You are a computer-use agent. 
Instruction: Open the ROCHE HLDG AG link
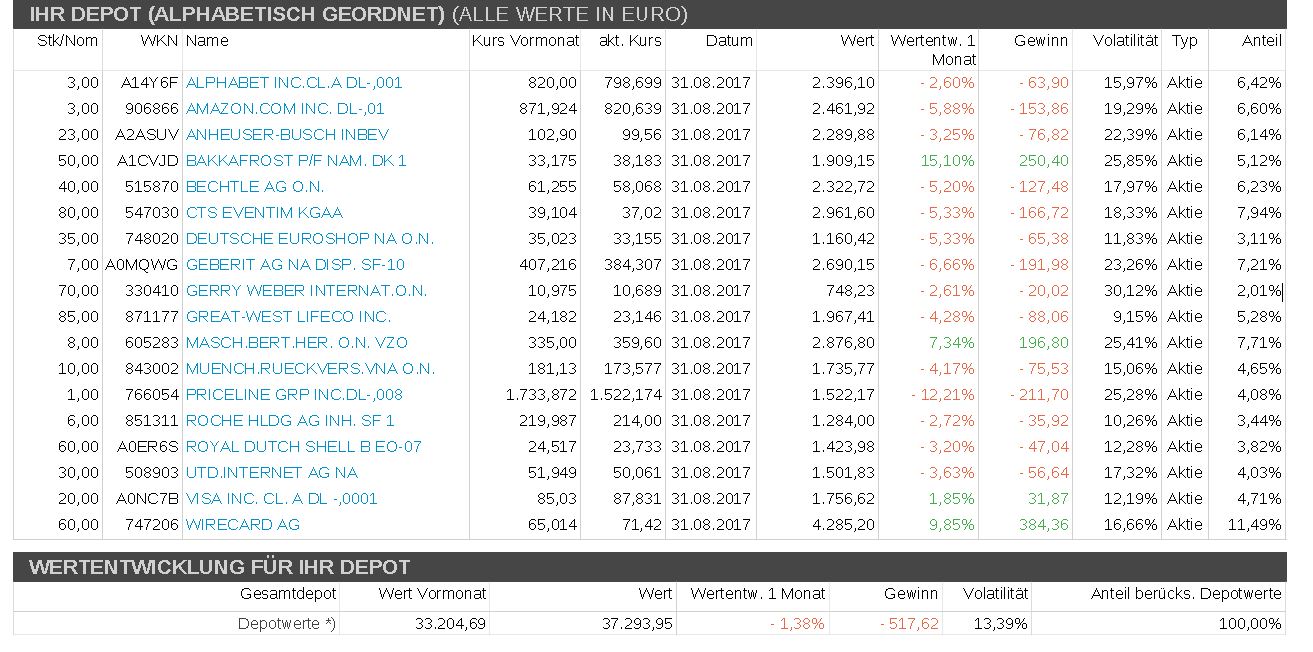[290, 421]
